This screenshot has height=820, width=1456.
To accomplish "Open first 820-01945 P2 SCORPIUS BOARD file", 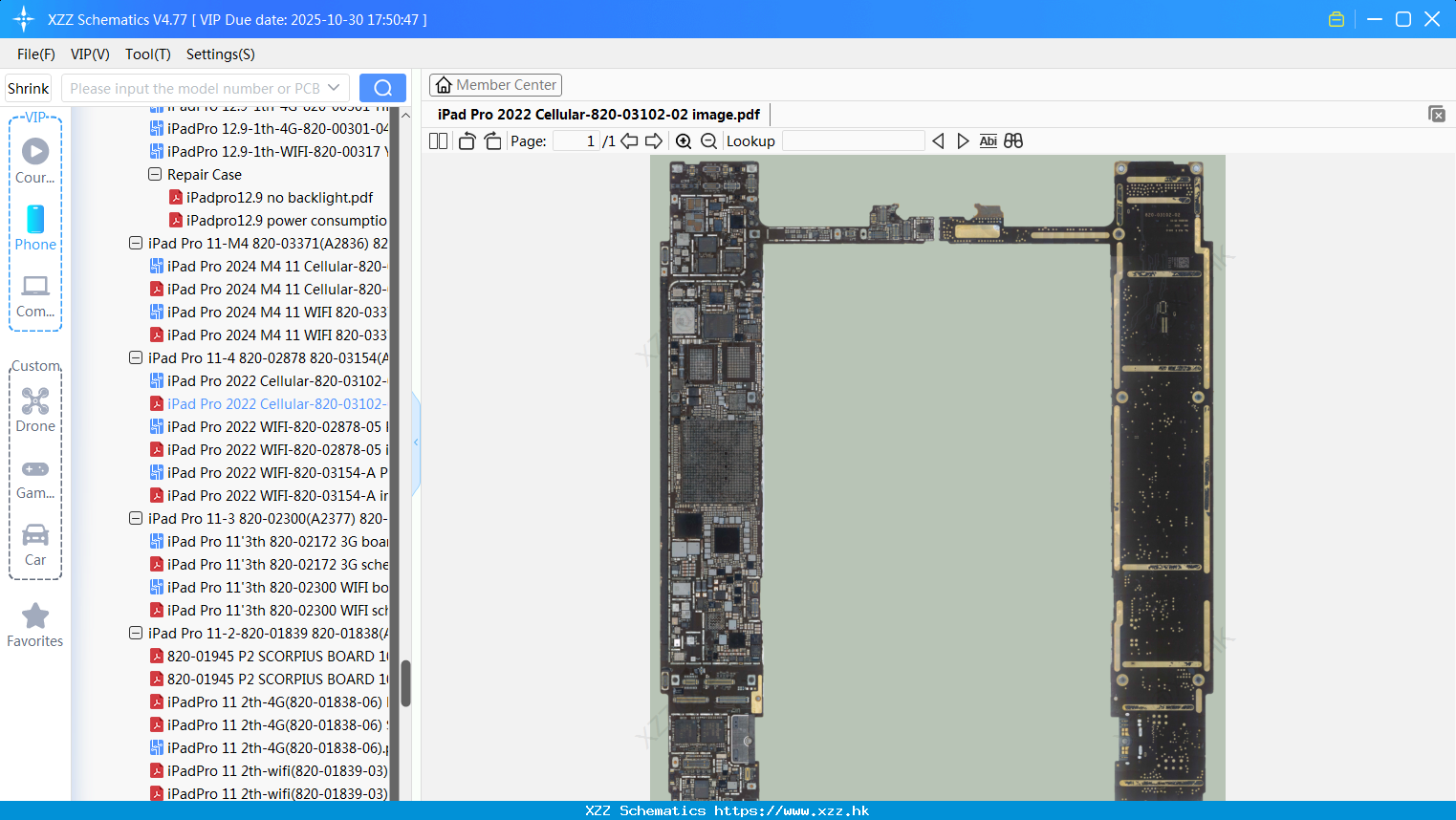I will [269, 656].
